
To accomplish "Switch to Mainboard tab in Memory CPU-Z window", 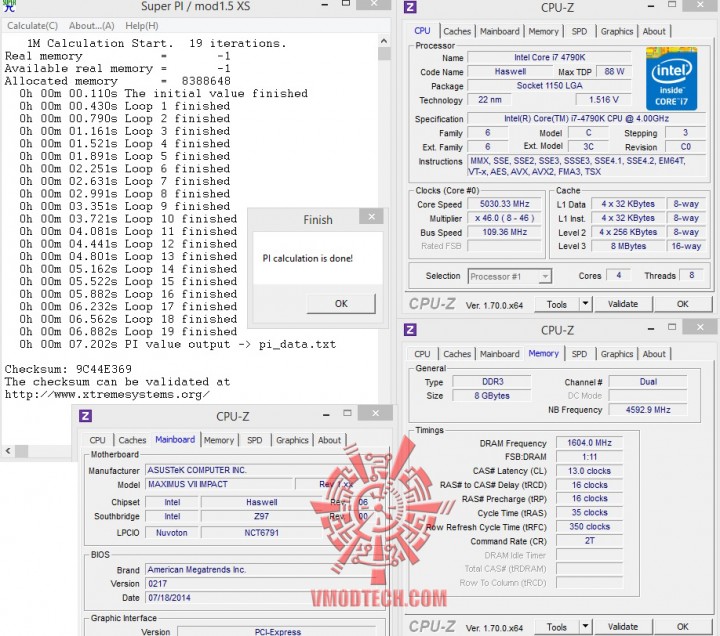I will coord(500,354).
